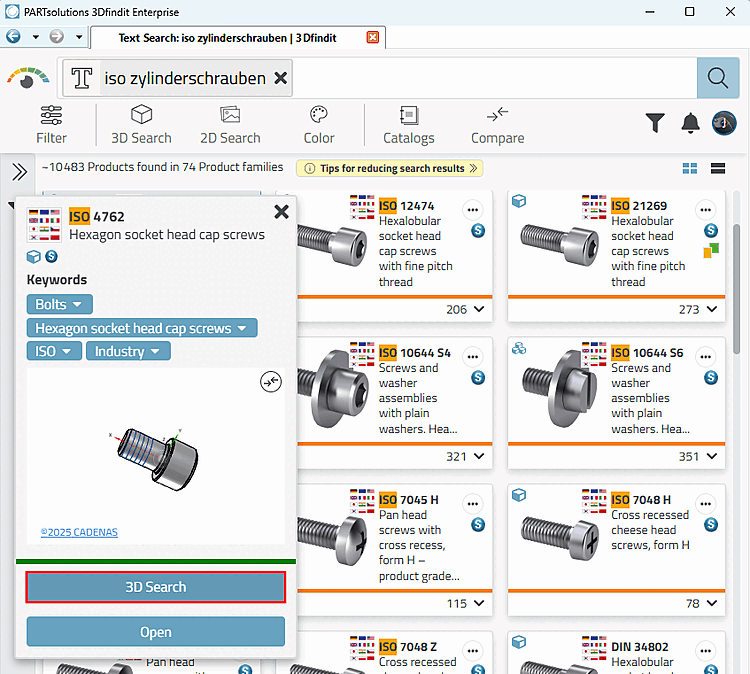
Task: Switch to list view
Action: tap(718, 168)
